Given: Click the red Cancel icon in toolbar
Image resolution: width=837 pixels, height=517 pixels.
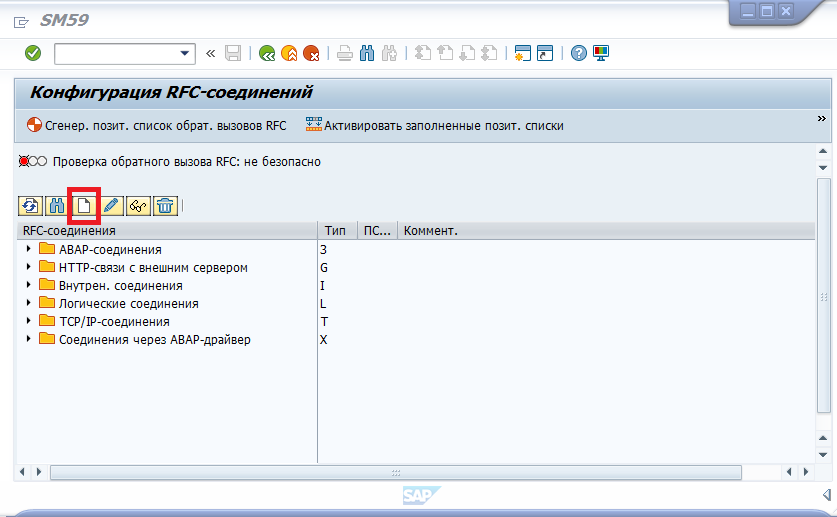Looking at the screenshot, I should click(311, 54).
